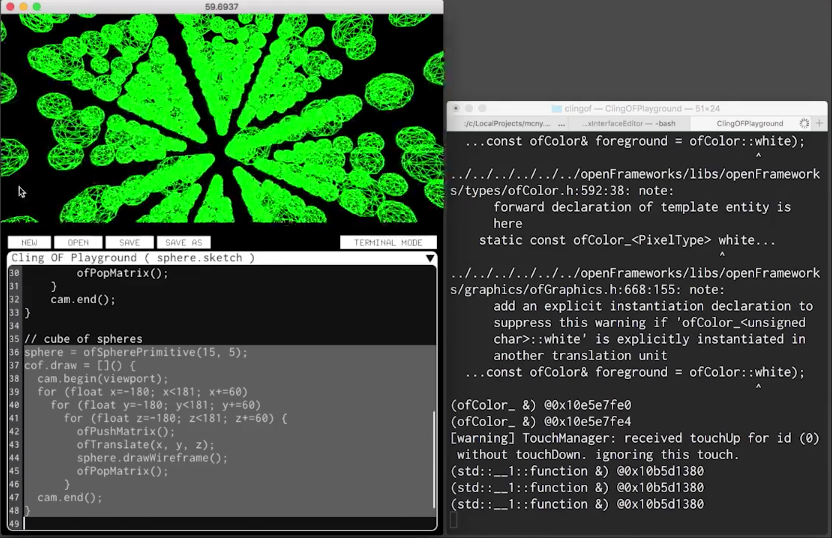Viewport: 832px width, 538px height.
Task: Click the 'for (float x=-180' loop line
Action: pos(142,392)
